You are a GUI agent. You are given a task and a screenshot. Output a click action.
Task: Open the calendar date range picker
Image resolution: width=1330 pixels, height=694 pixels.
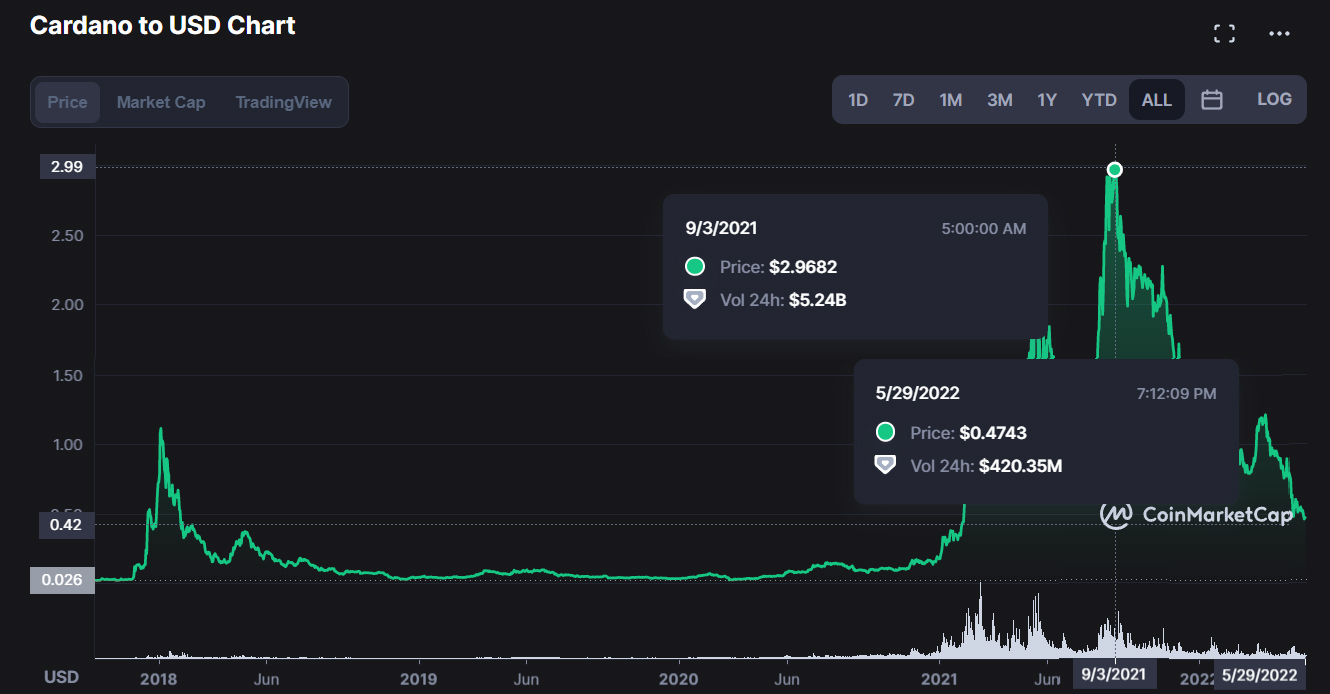1212,100
